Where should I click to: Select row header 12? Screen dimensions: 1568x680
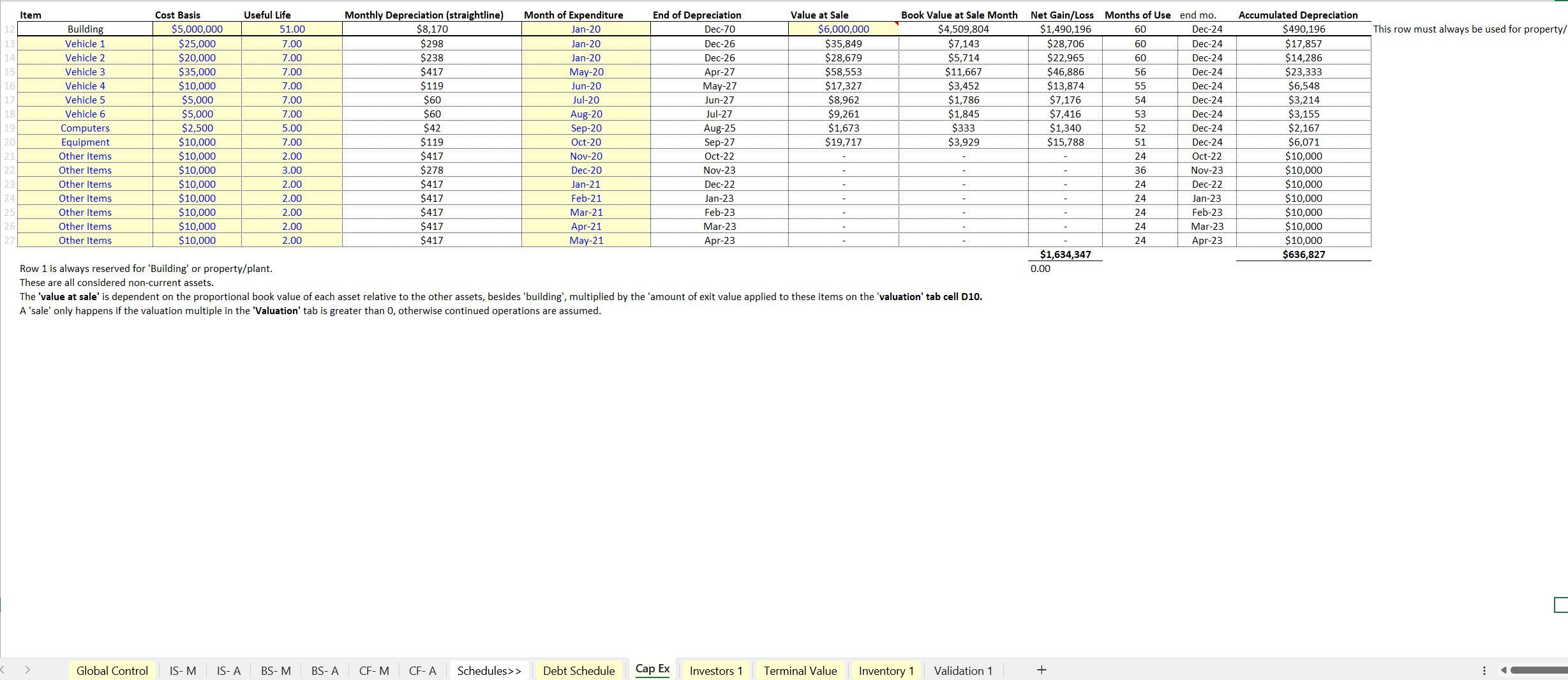tap(8, 29)
